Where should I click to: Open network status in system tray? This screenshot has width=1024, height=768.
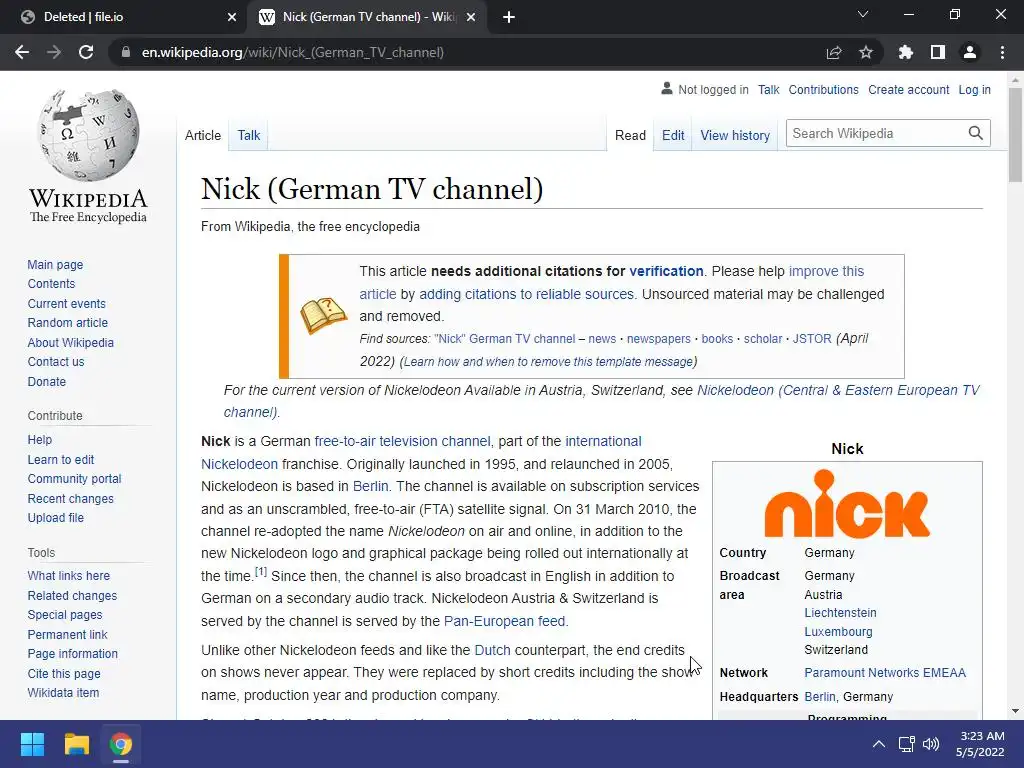pos(906,744)
